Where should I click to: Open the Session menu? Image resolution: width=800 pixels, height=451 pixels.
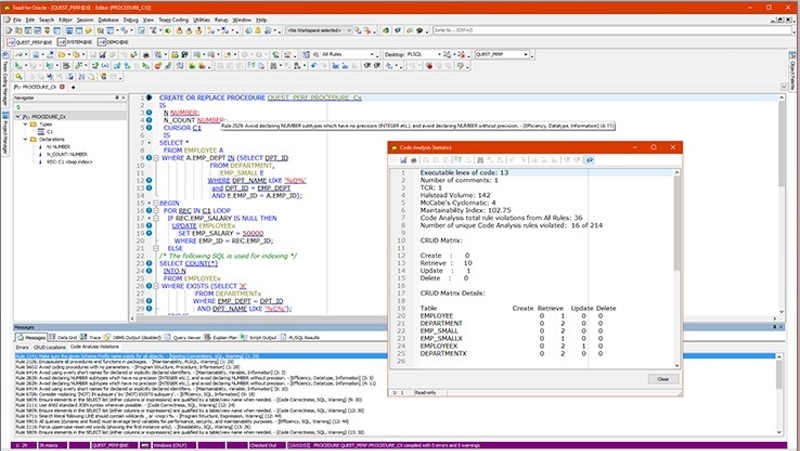(85, 20)
